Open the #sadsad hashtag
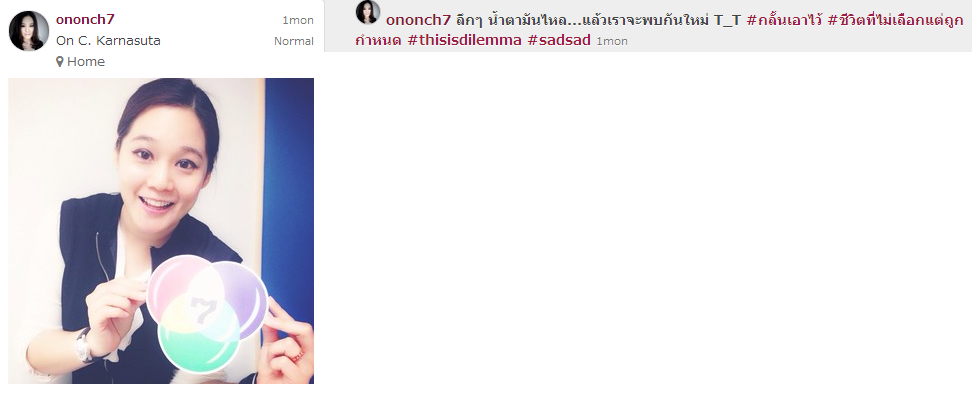Viewport: 972px width, 405px height. tap(559, 41)
